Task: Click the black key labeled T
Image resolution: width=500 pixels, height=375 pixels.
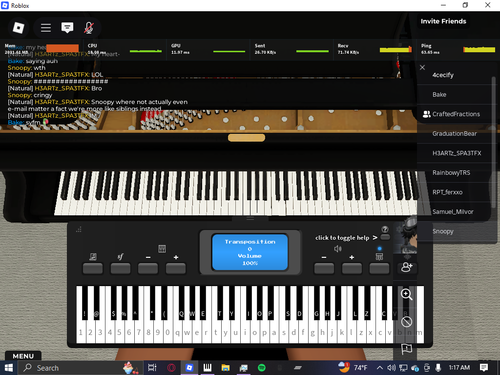Action: (x=219, y=303)
